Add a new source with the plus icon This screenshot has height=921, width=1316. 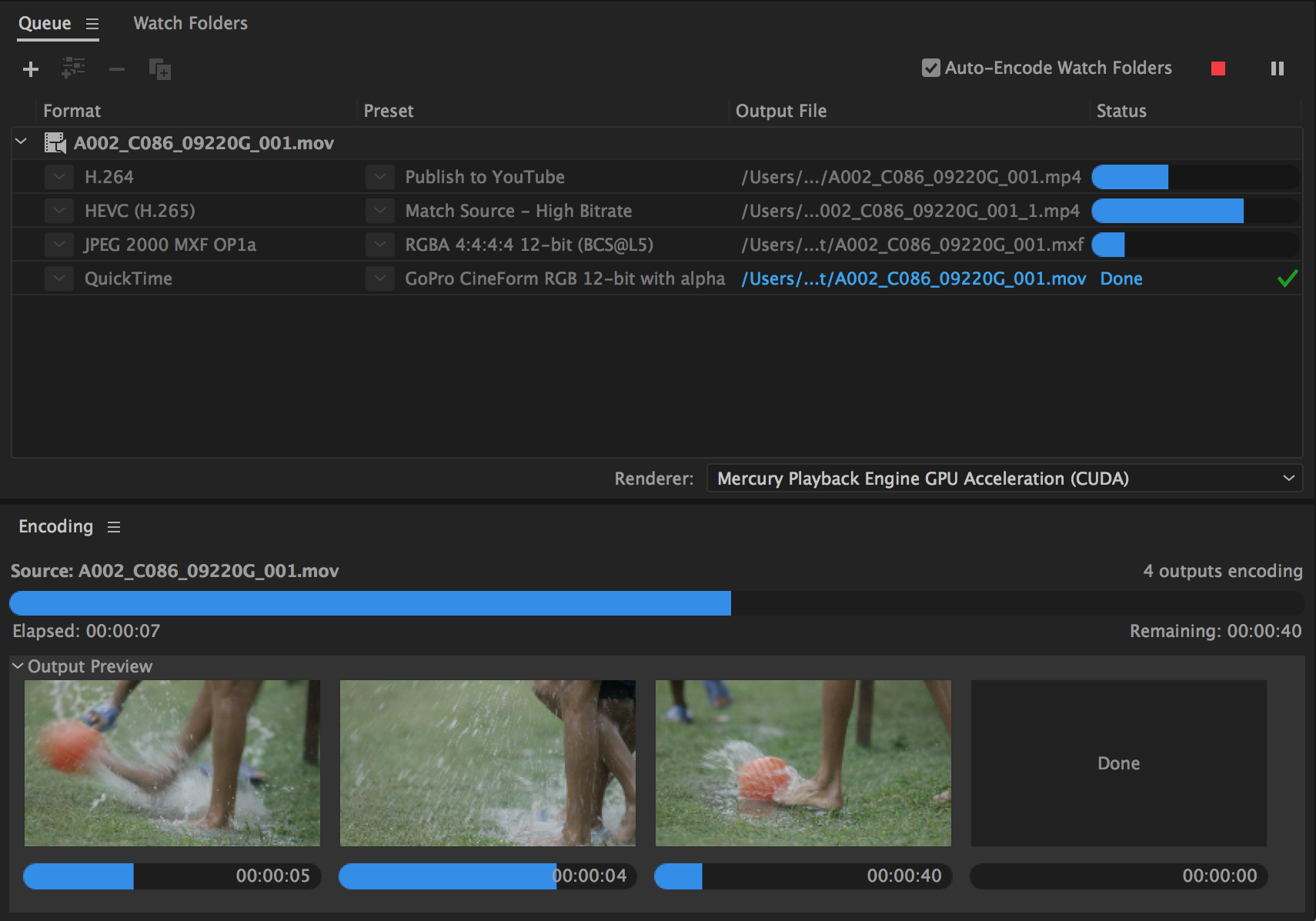click(30, 68)
